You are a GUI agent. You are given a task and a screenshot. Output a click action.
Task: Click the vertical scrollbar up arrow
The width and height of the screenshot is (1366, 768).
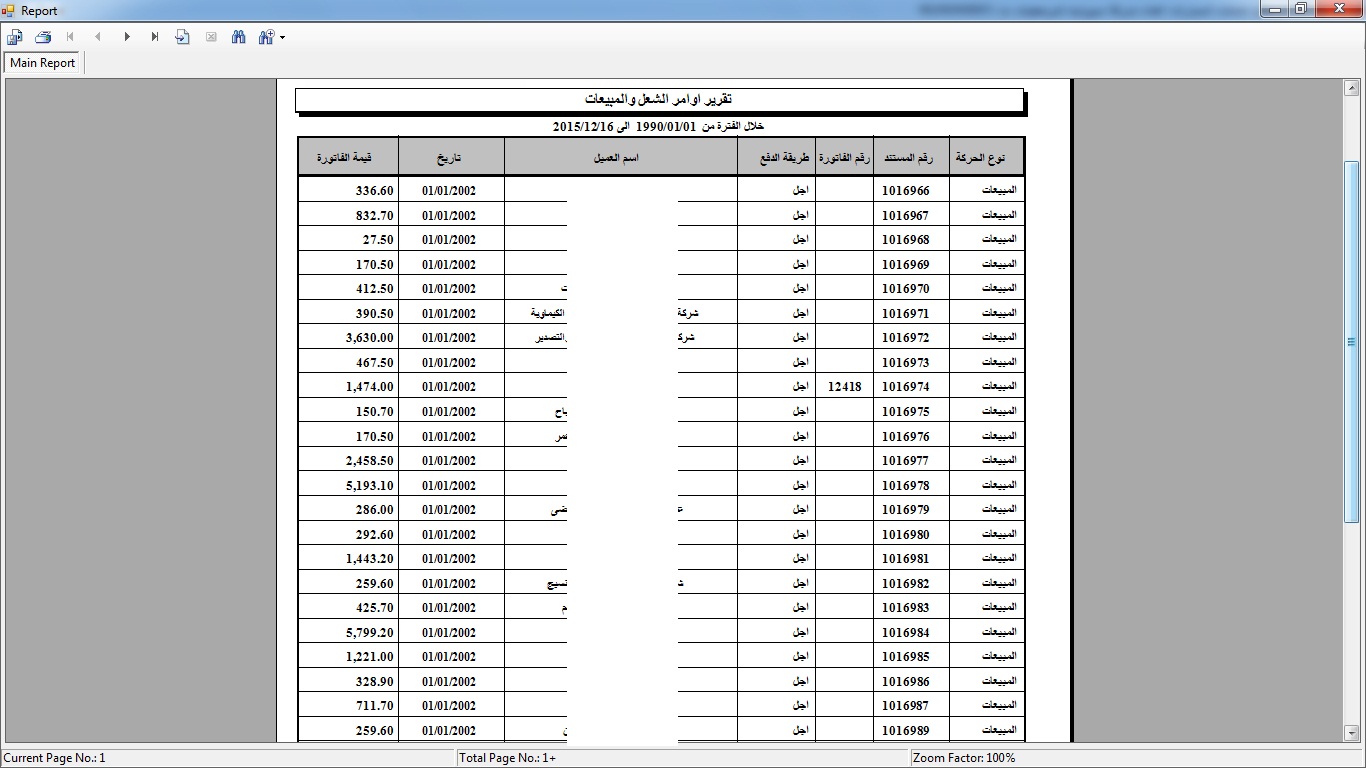[x=1352, y=89]
